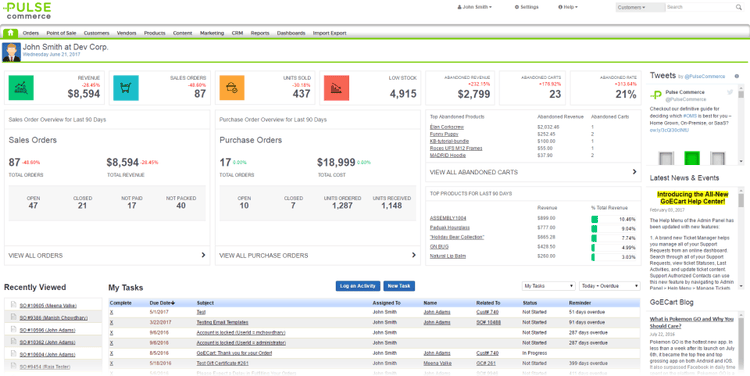Click document icon beside SO #10362

point(13,342)
